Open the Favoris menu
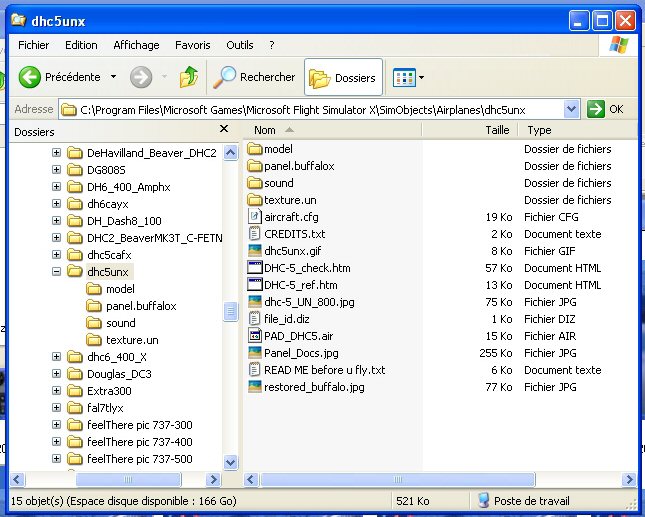Image resolution: width=645 pixels, height=517 pixels. [x=193, y=45]
